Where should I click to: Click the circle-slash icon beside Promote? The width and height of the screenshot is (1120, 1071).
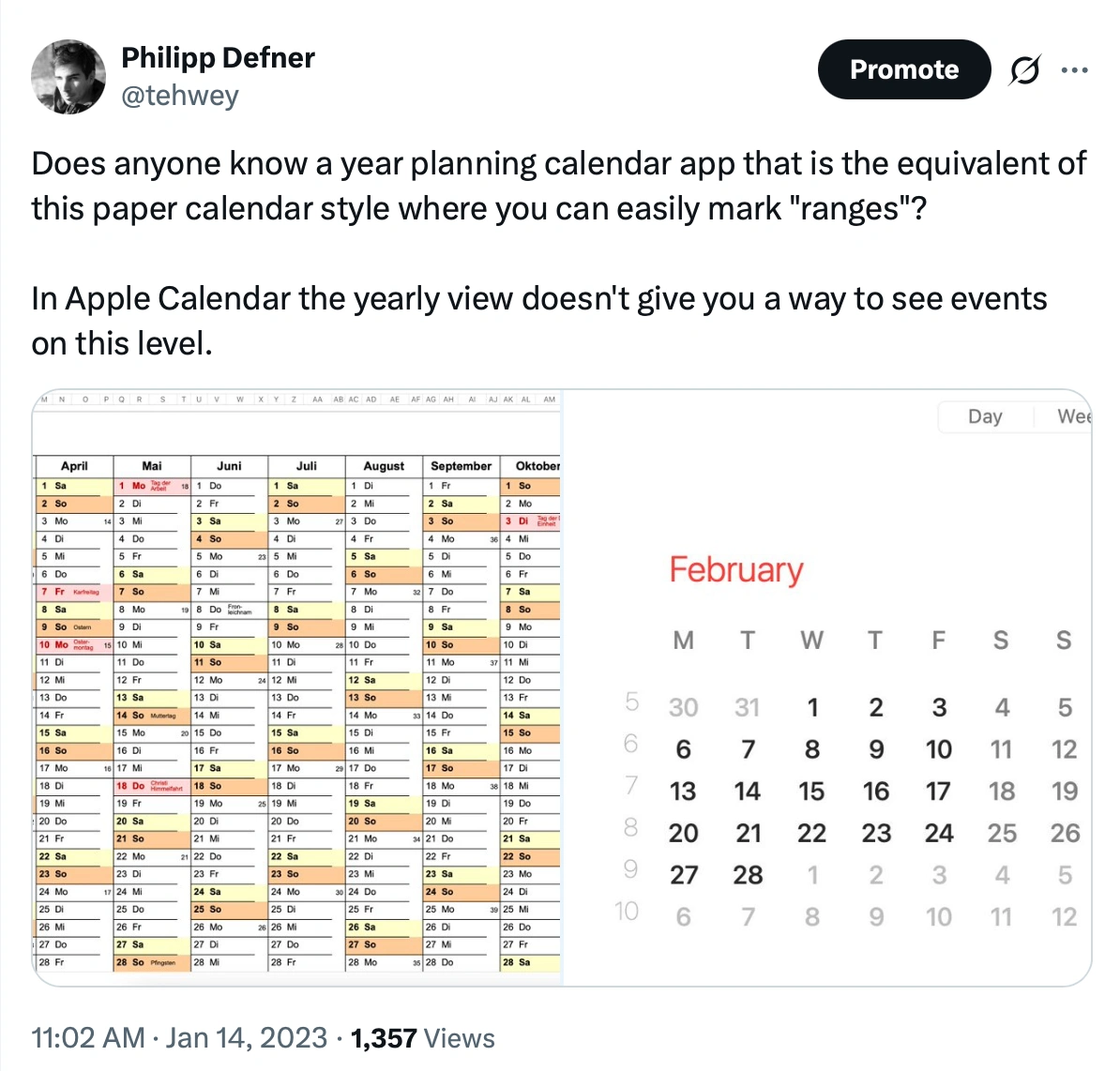[1024, 70]
